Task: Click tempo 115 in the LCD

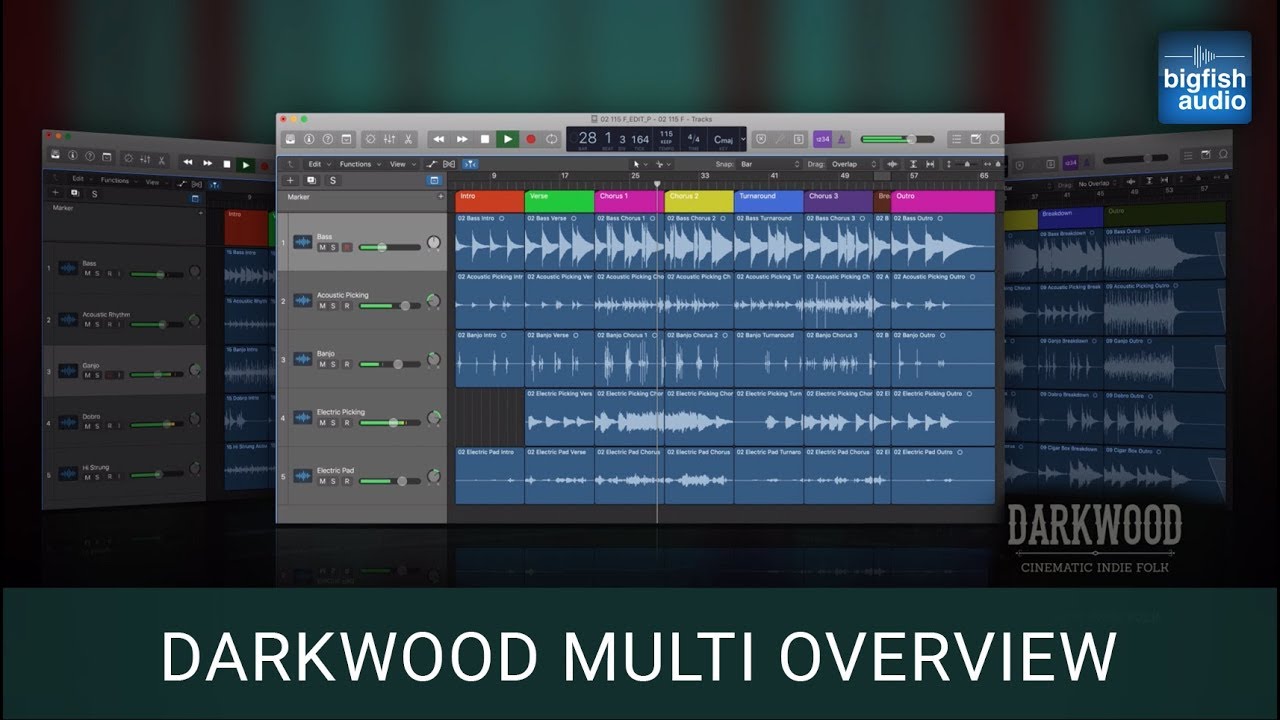Action: click(x=666, y=134)
